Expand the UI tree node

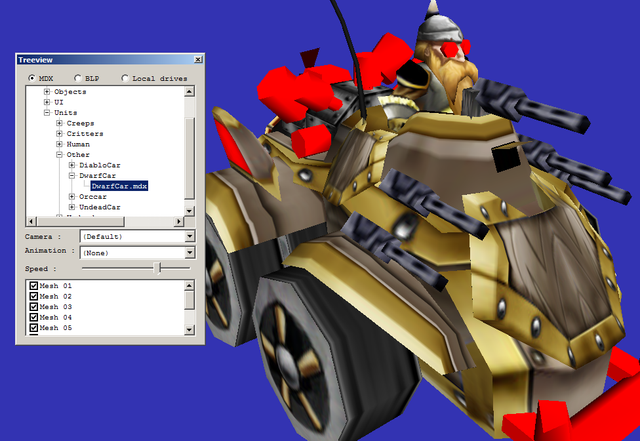[x=47, y=102]
